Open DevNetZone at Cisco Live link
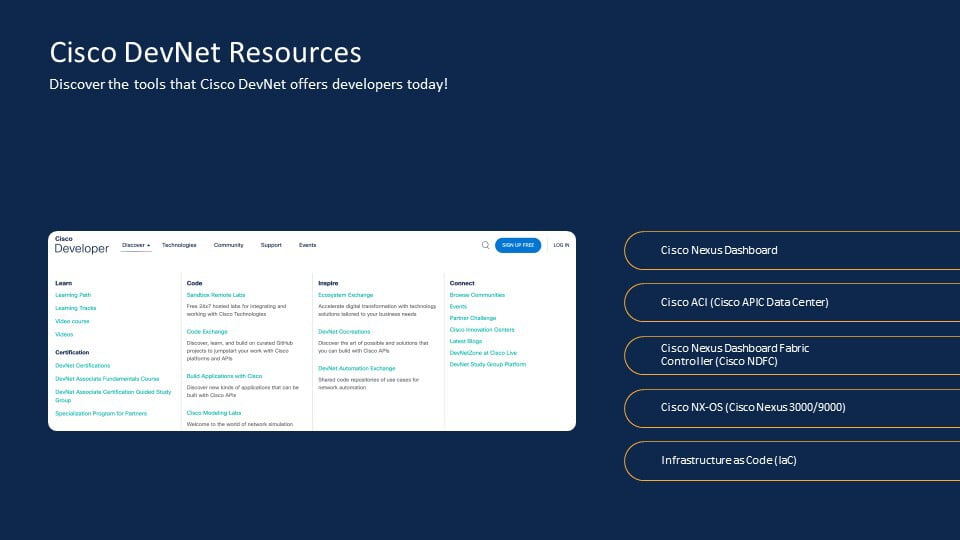Viewport: 960px width, 540px height. (x=483, y=353)
